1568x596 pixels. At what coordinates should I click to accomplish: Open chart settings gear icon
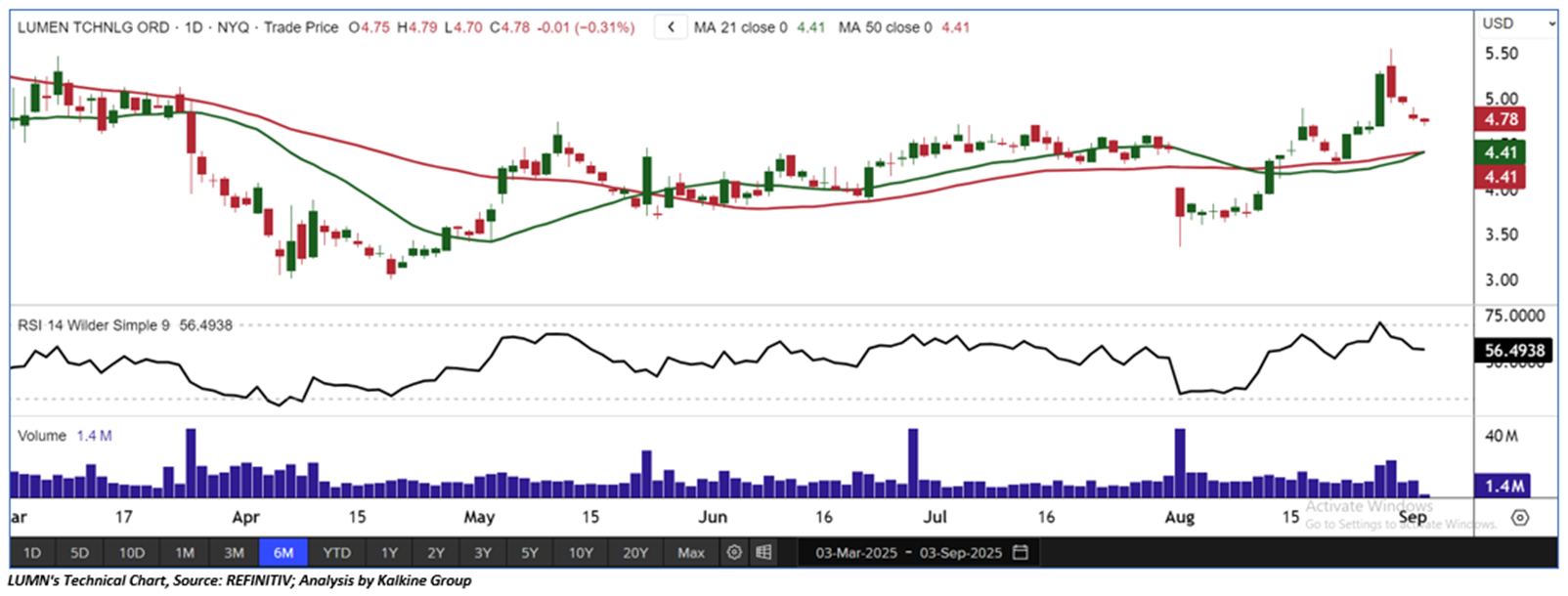click(734, 553)
